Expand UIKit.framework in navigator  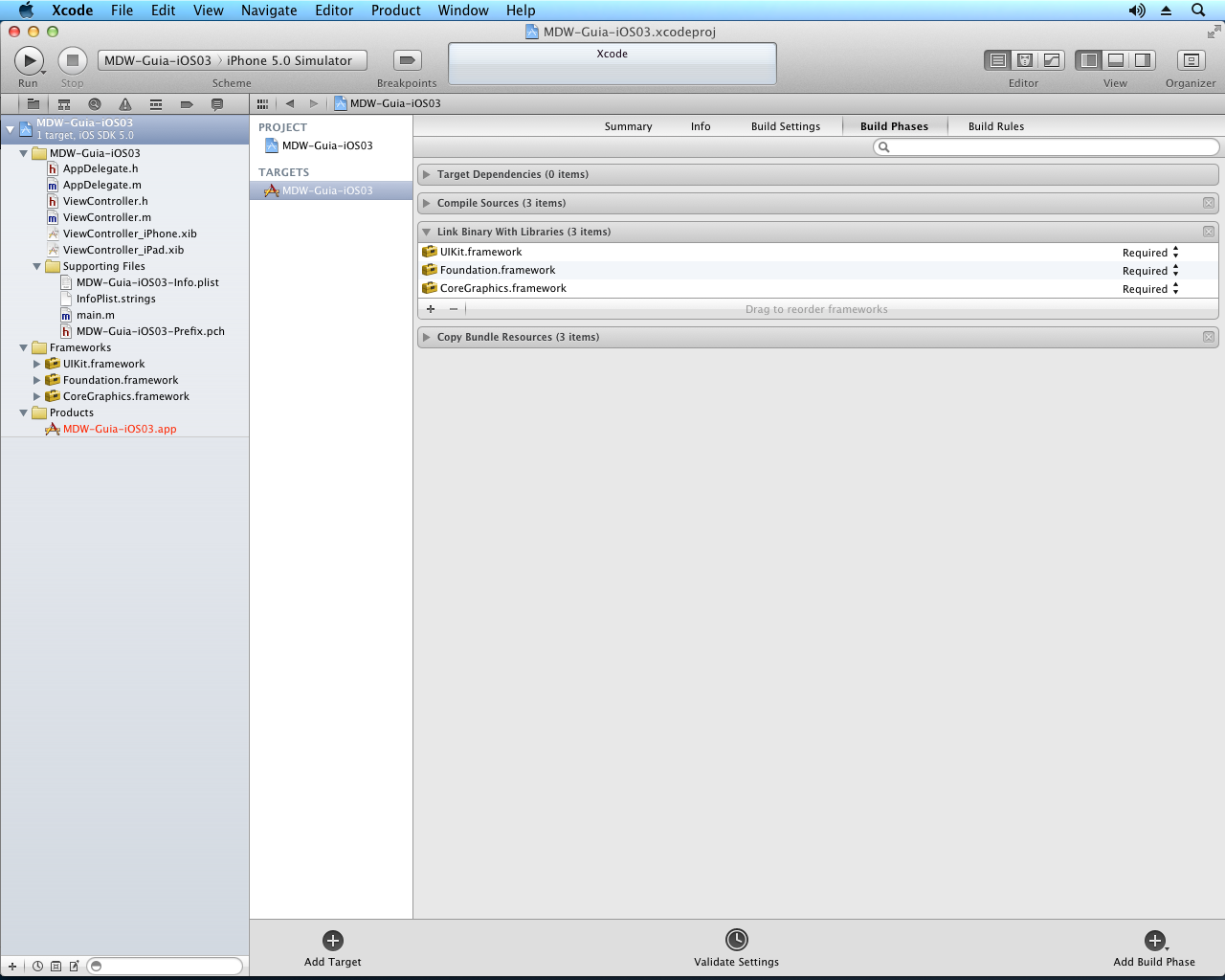pyautogui.click(x=37, y=365)
